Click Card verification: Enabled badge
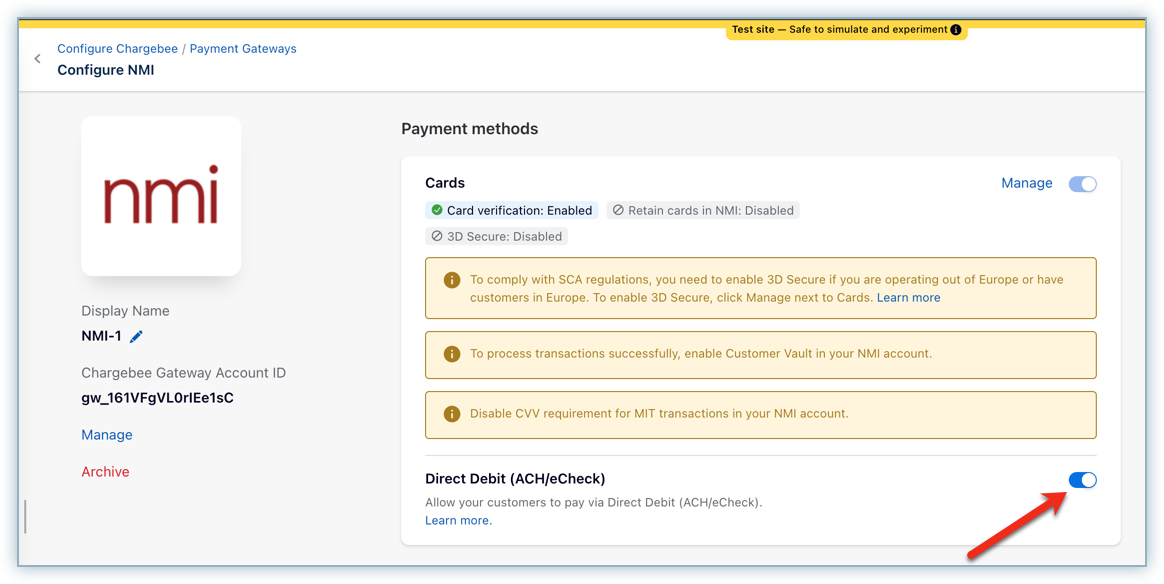Screen dimensions: 1164x584 (511, 210)
